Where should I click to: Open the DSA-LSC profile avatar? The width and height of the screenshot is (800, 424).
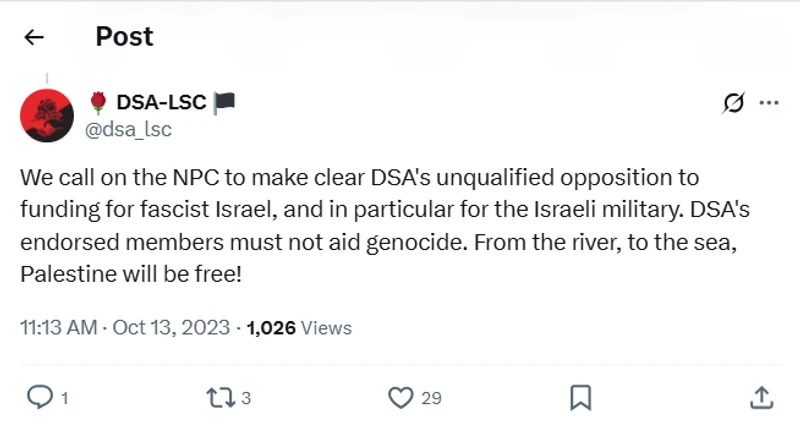tap(47, 115)
